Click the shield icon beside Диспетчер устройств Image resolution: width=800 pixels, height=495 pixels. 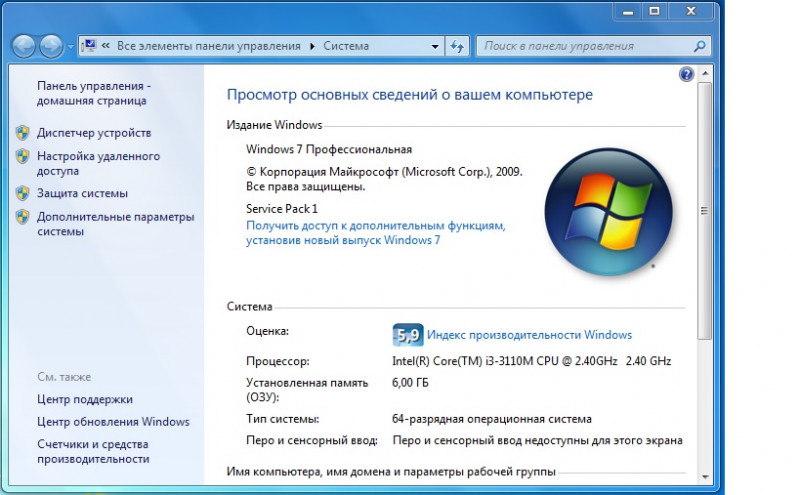pyautogui.click(x=22, y=133)
